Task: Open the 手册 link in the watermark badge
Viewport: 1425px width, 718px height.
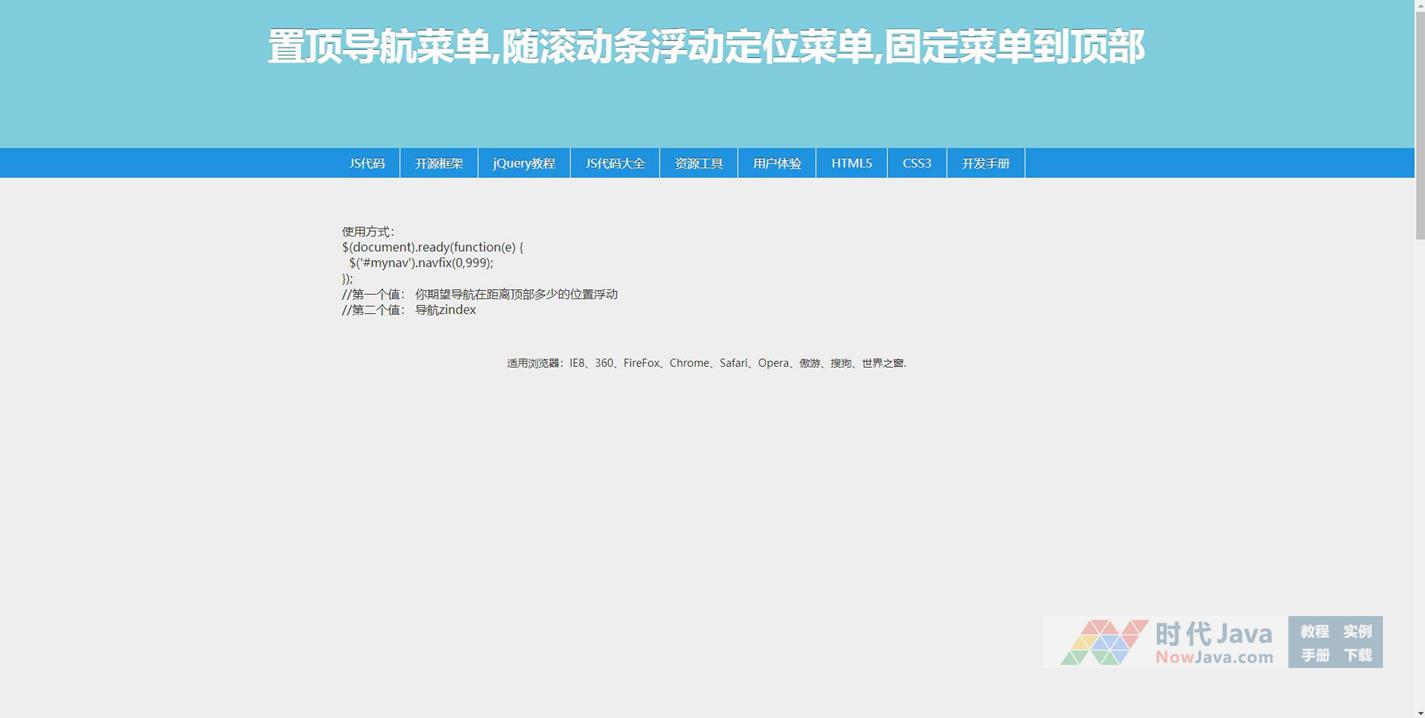Action: 1314,655
